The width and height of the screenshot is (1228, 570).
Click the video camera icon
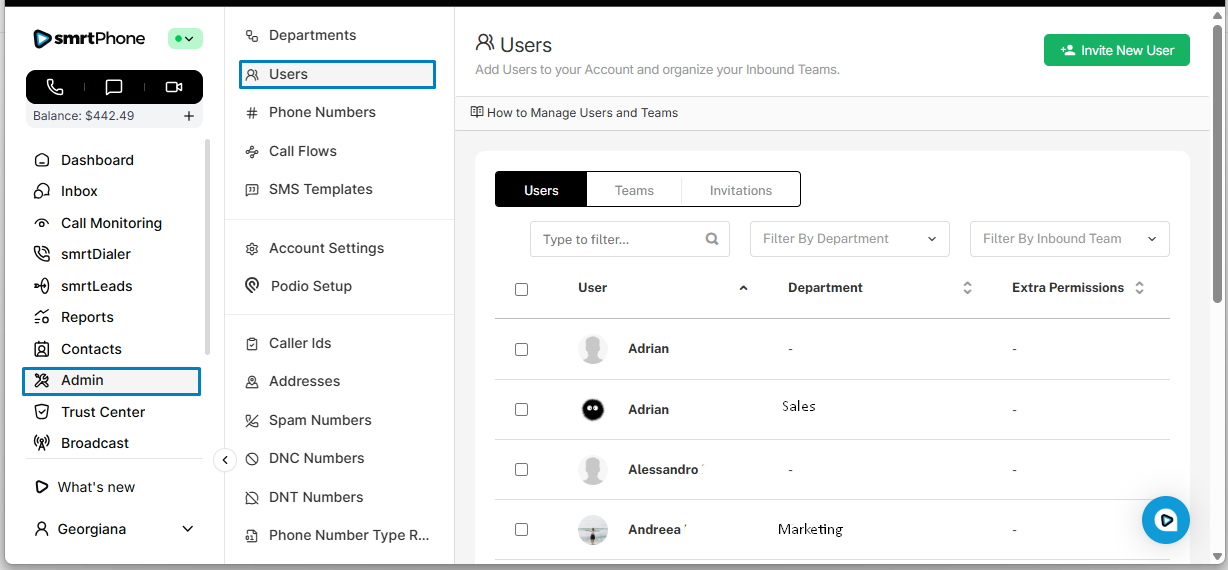tap(174, 87)
